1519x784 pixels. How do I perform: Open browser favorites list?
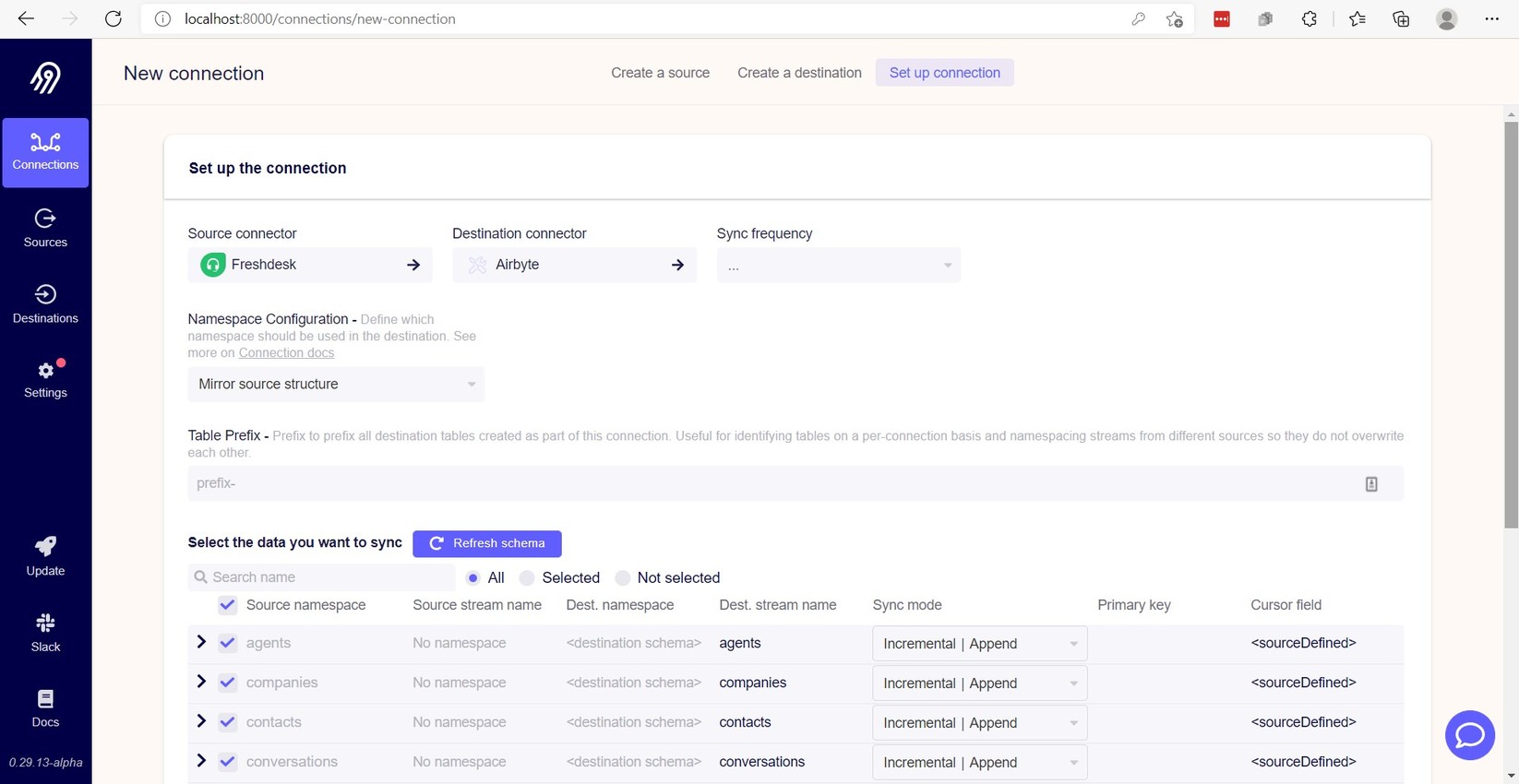click(x=1358, y=18)
